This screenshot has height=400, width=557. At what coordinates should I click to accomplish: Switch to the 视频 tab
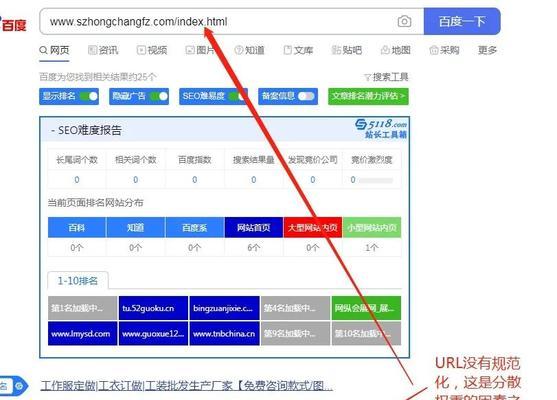click(x=152, y=50)
